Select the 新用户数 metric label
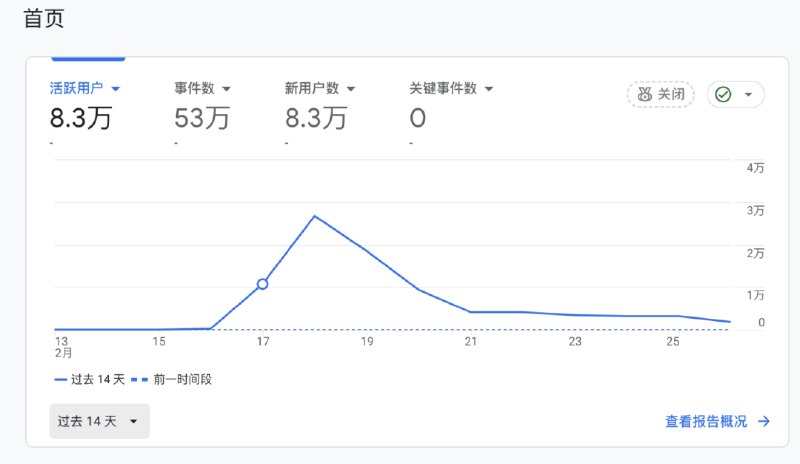This screenshot has width=800, height=464. tap(312, 88)
